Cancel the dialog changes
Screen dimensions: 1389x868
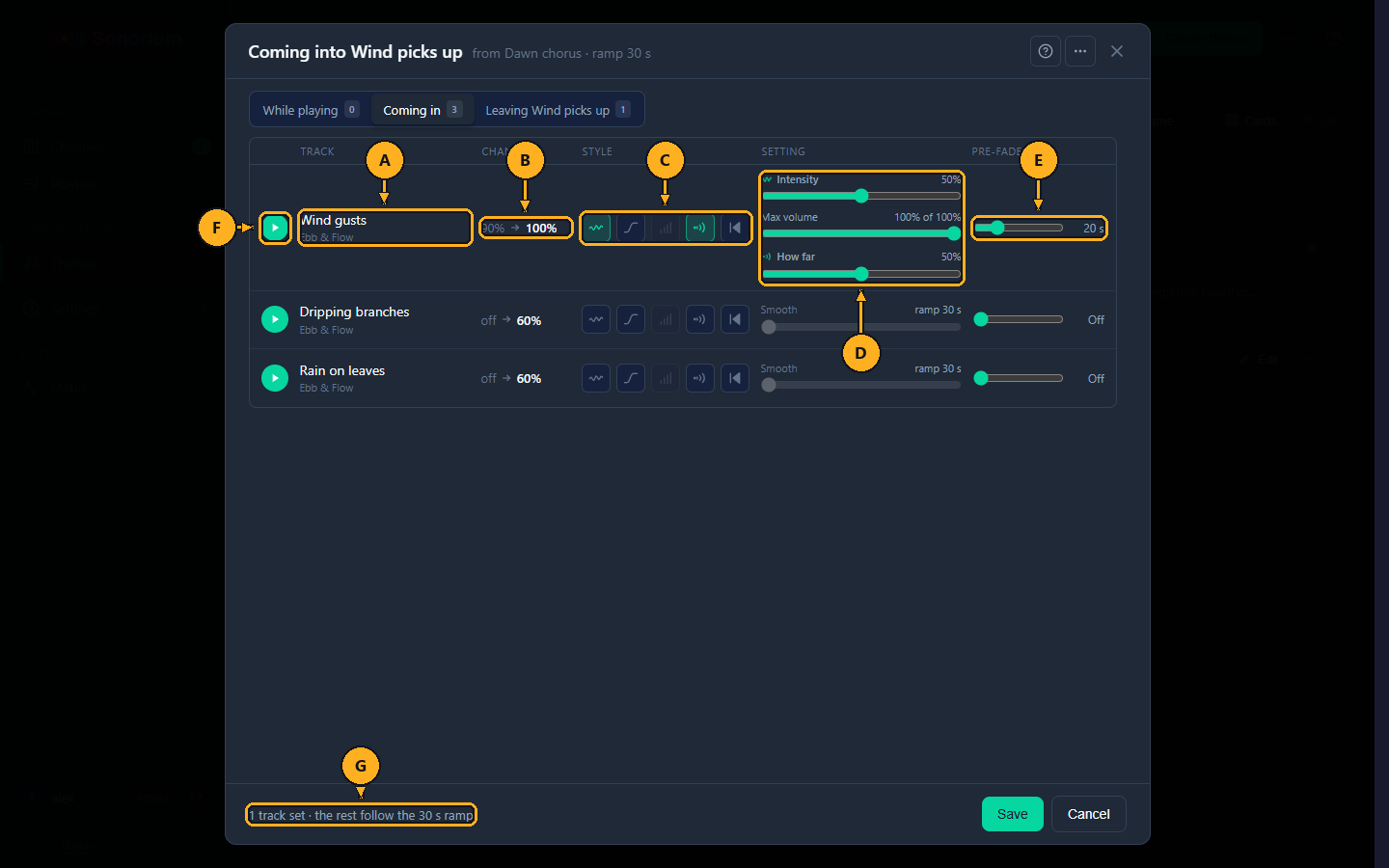[1089, 814]
